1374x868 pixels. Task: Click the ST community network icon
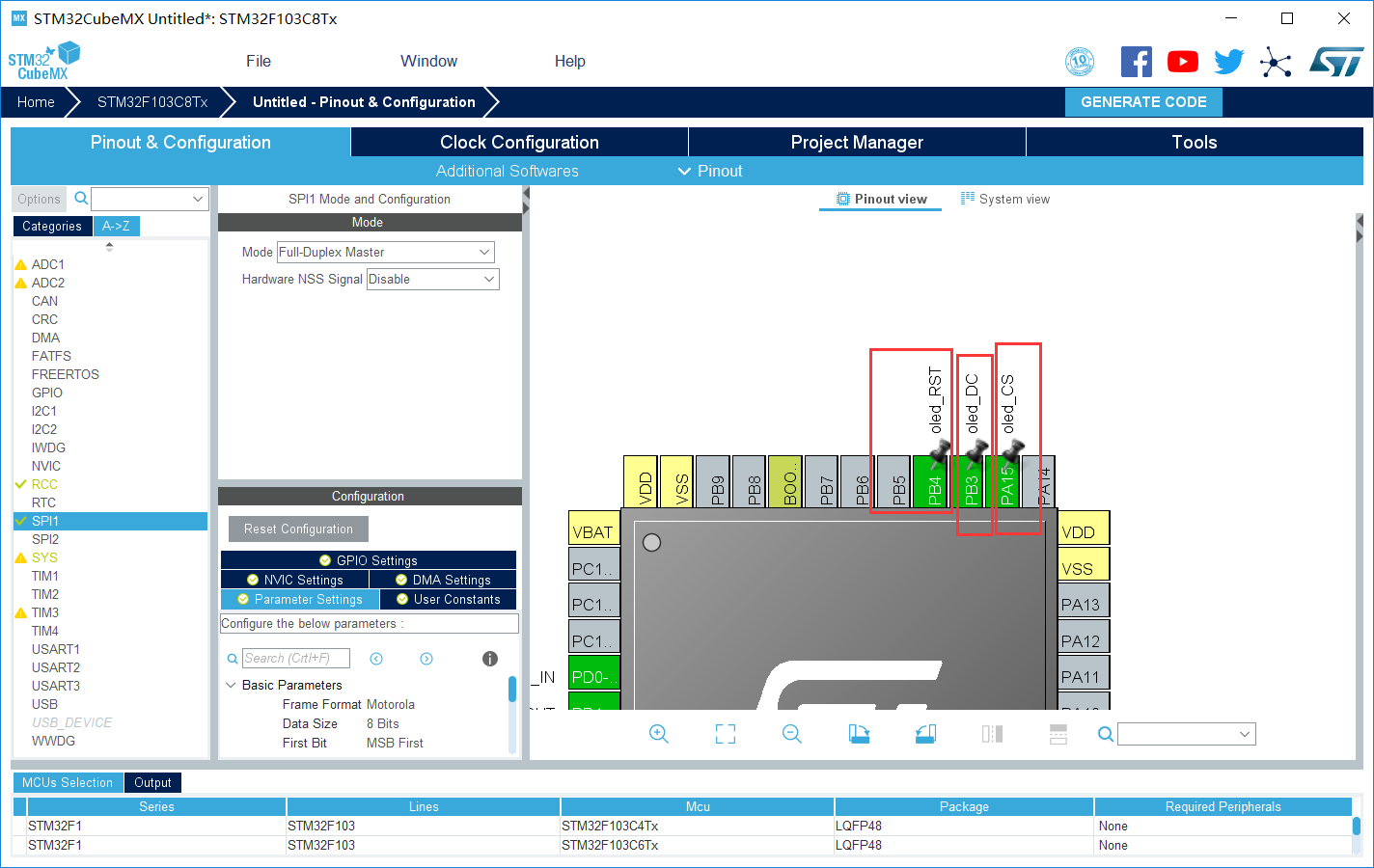(x=1276, y=63)
